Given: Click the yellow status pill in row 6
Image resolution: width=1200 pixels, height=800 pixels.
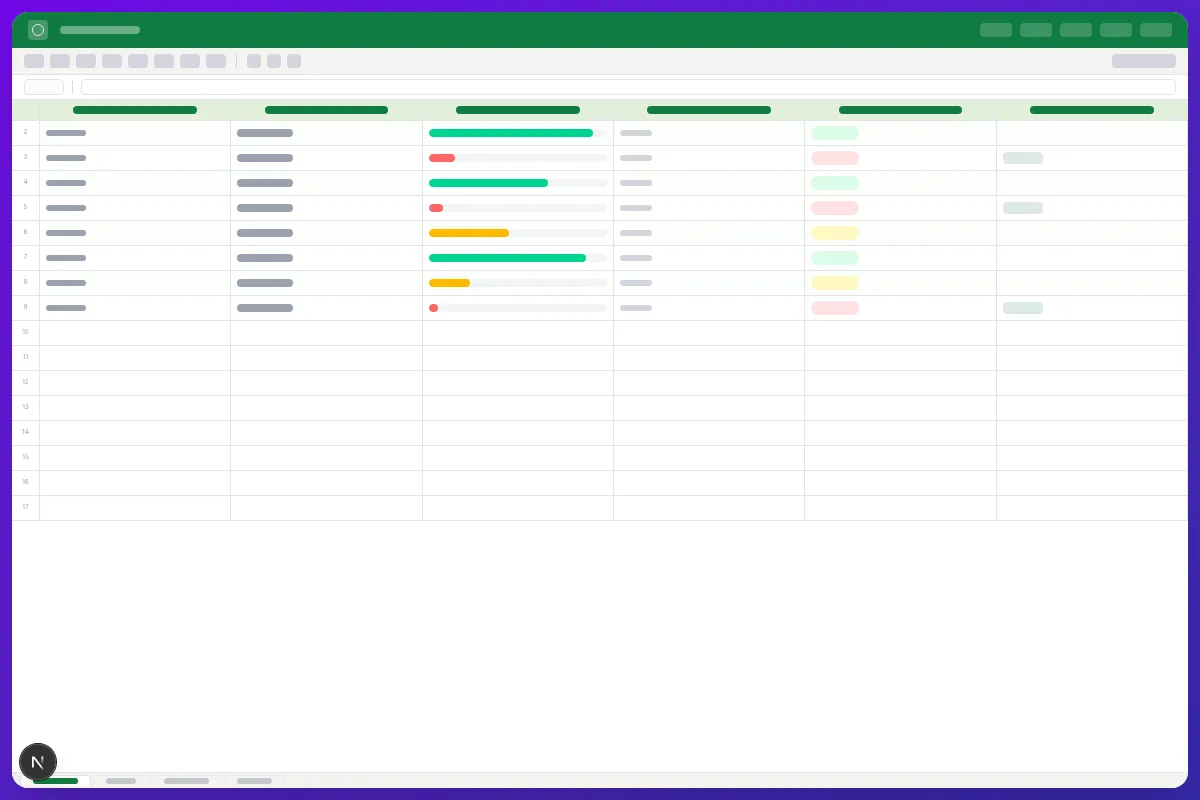Looking at the screenshot, I should [x=835, y=233].
